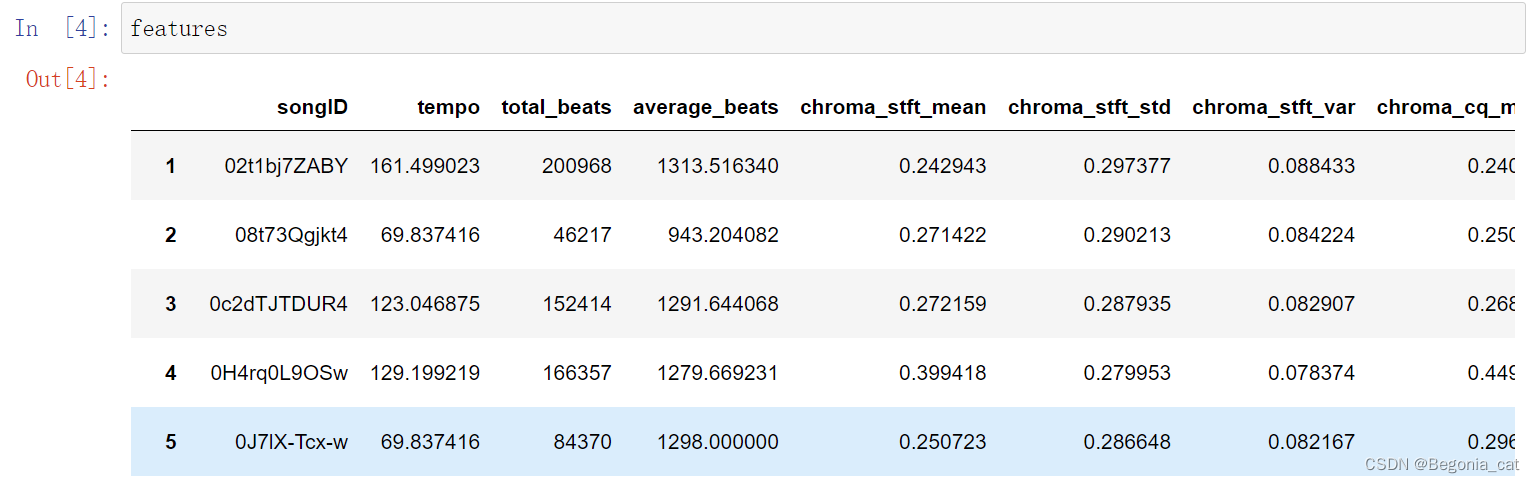Click chroma_stft_std value 0.297377
The image size is (1535, 483).
1127,166
